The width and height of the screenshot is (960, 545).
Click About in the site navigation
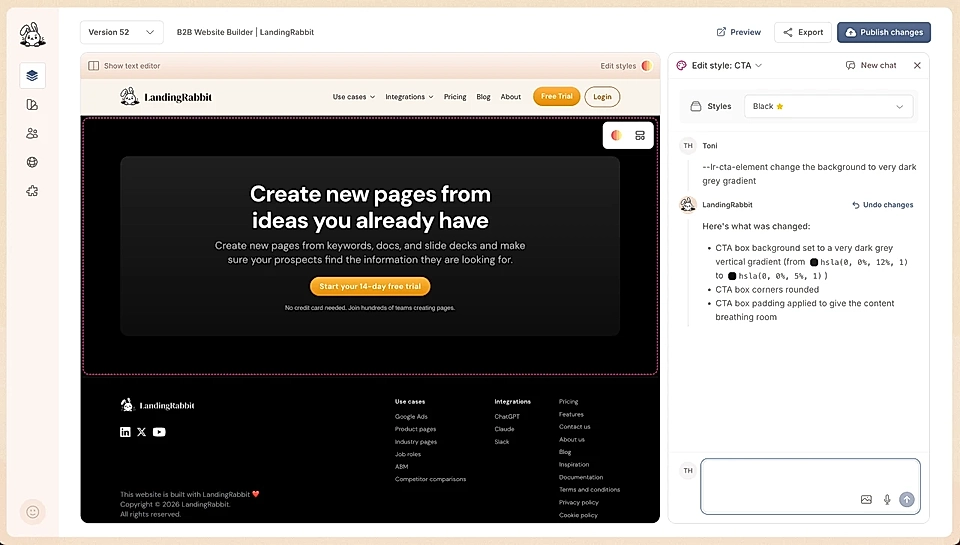click(511, 97)
